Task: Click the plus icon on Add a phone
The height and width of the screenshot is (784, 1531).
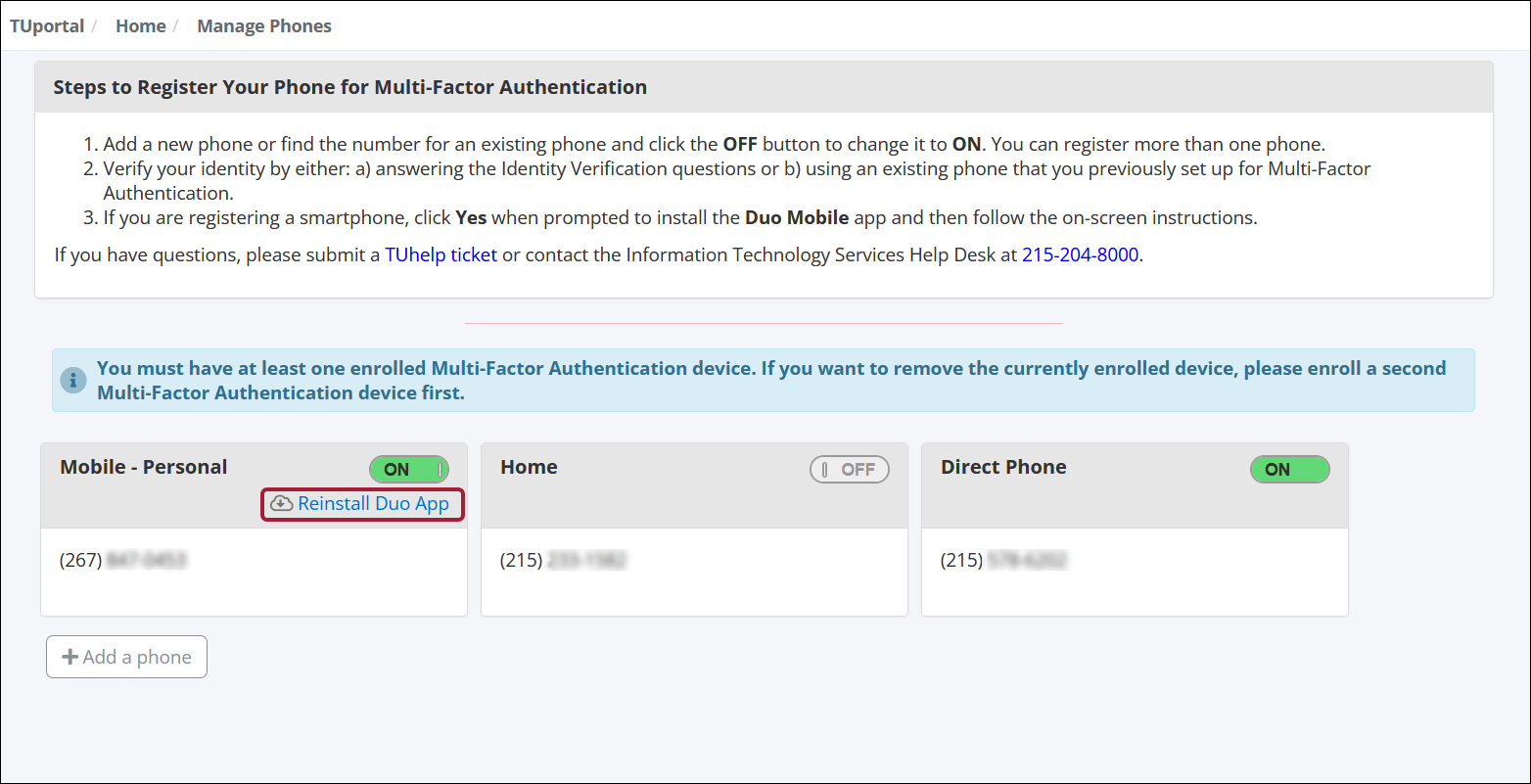Action: [69, 656]
